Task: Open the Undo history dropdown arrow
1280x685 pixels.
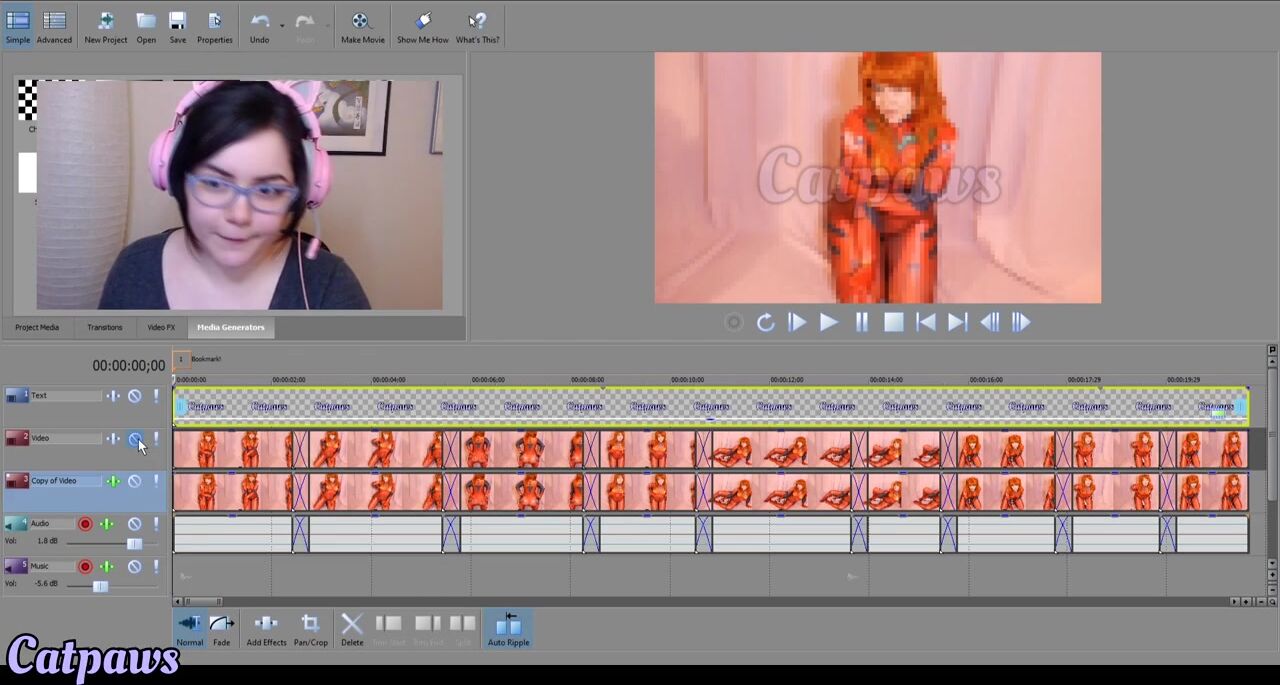Action: [x=282, y=25]
